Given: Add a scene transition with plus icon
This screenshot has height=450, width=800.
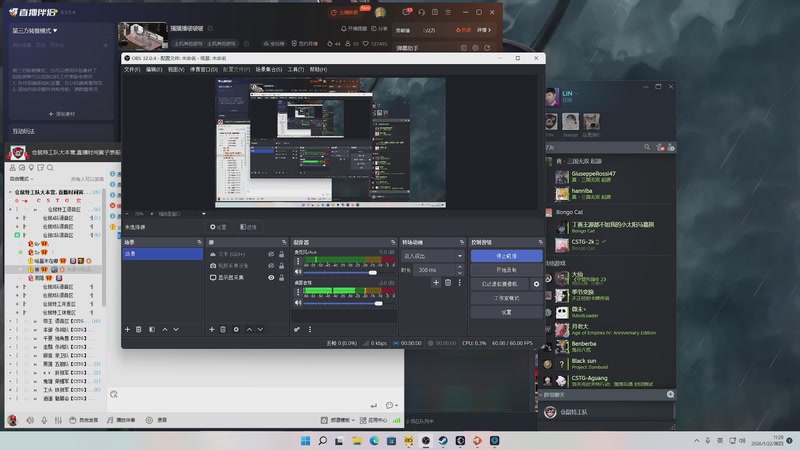Looking at the screenshot, I should click(436, 282).
